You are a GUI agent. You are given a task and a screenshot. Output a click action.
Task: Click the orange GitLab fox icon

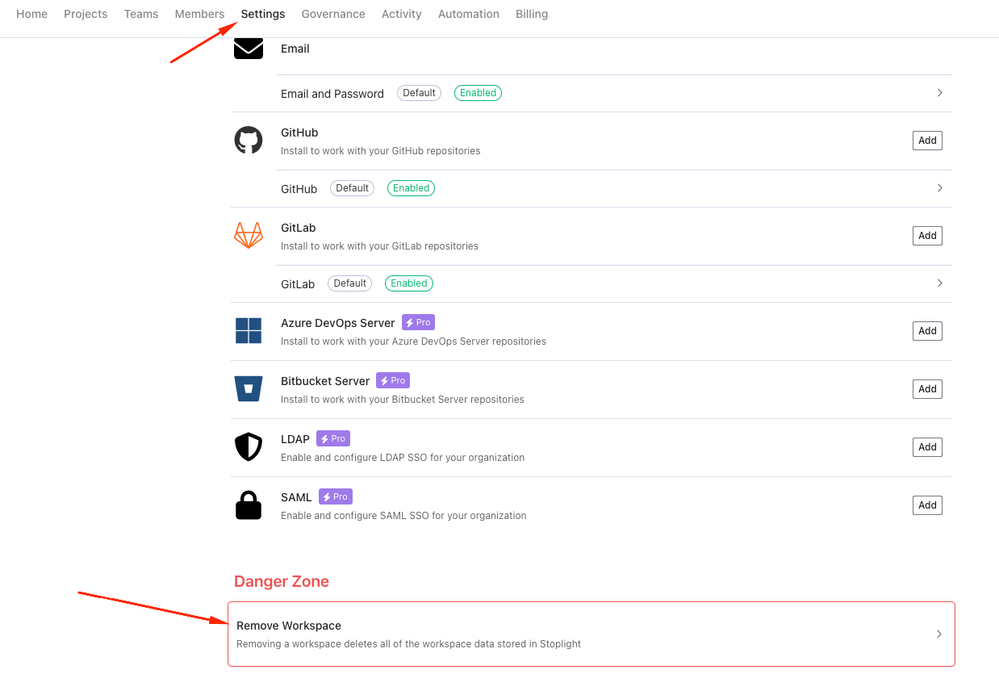(x=248, y=235)
